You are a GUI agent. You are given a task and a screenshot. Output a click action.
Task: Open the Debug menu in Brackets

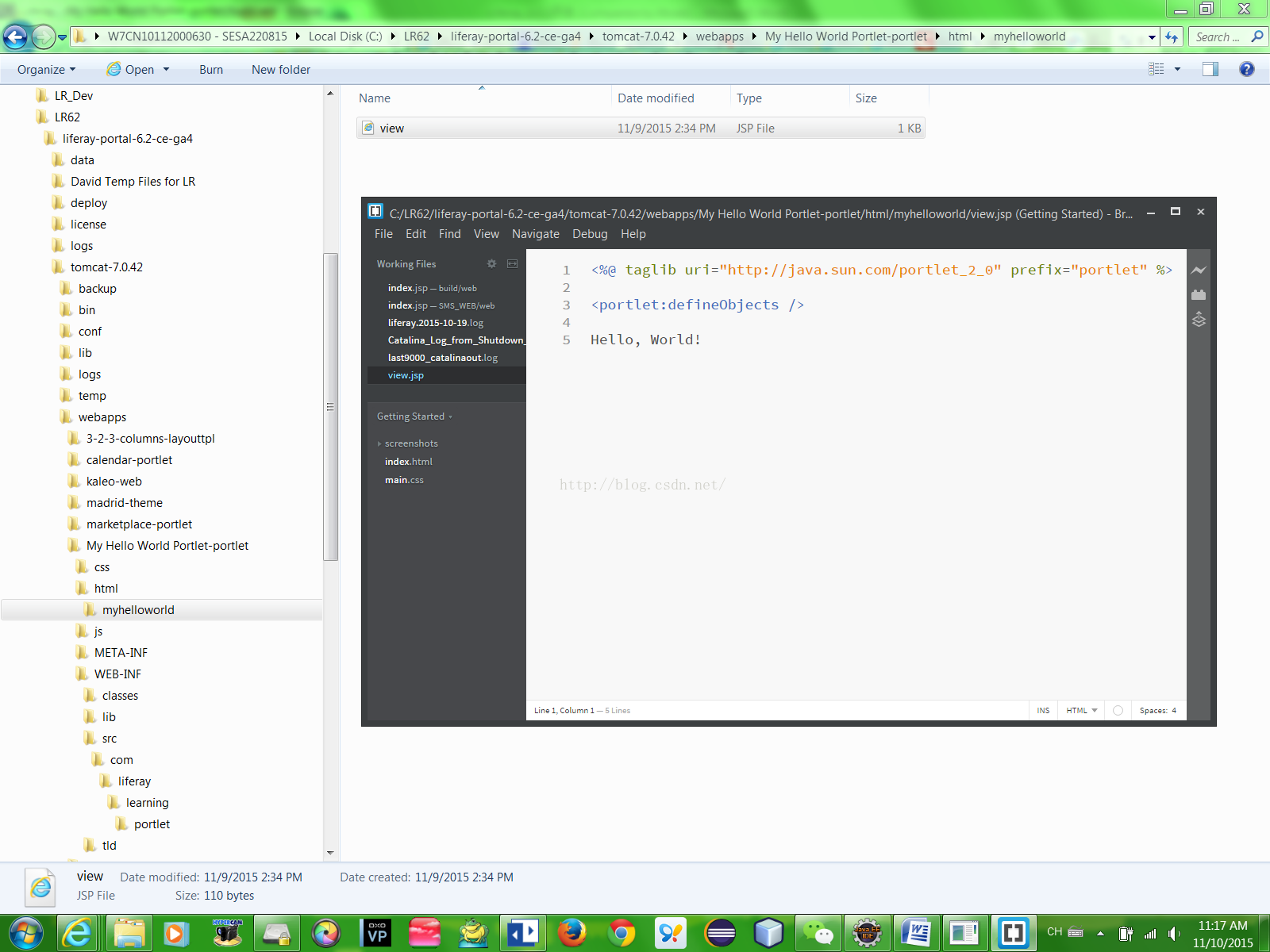point(590,234)
